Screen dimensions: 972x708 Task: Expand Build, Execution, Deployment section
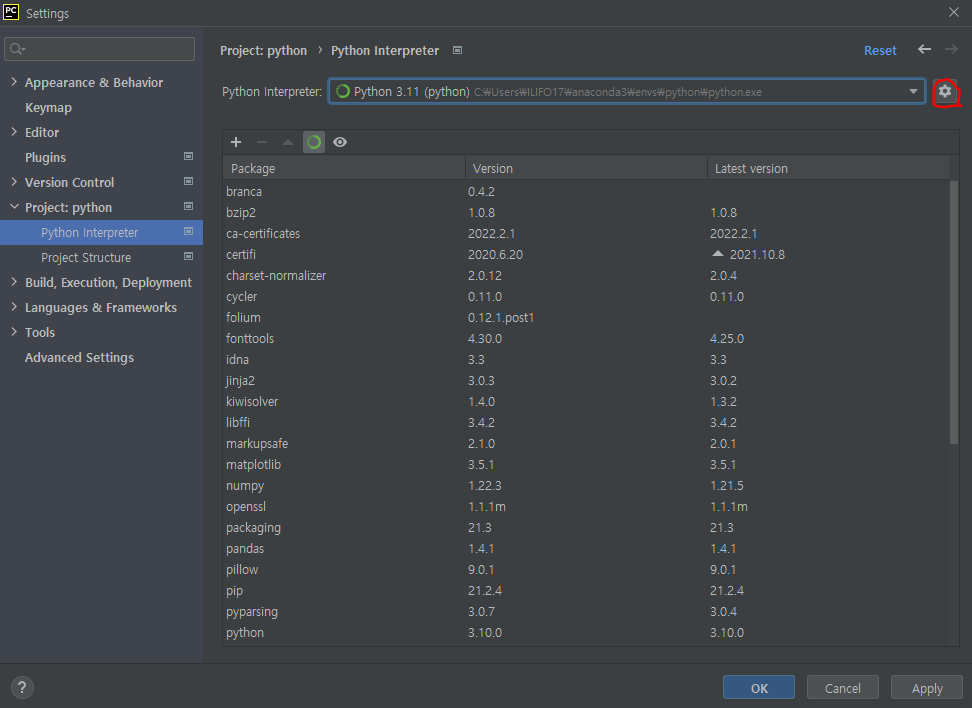[14, 281]
